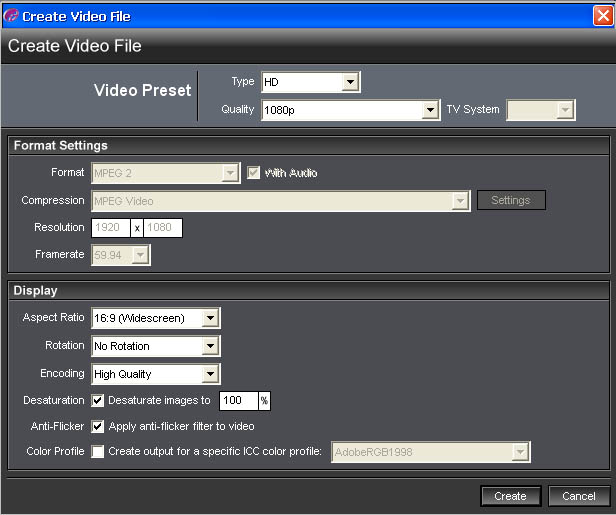Click the Color Profile label
Viewport: 616px width, 515px height.
(x=55, y=451)
